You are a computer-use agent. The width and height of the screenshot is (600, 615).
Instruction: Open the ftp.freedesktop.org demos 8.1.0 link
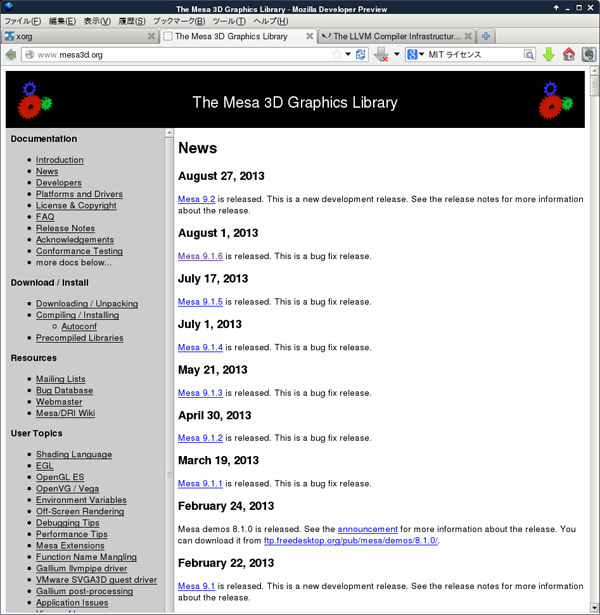click(351, 540)
